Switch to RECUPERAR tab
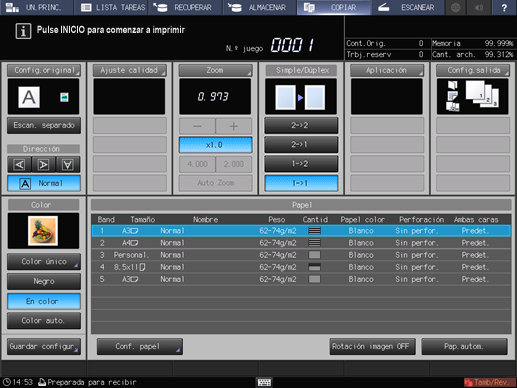The width and height of the screenshot is (517, 388). (185, 7)
